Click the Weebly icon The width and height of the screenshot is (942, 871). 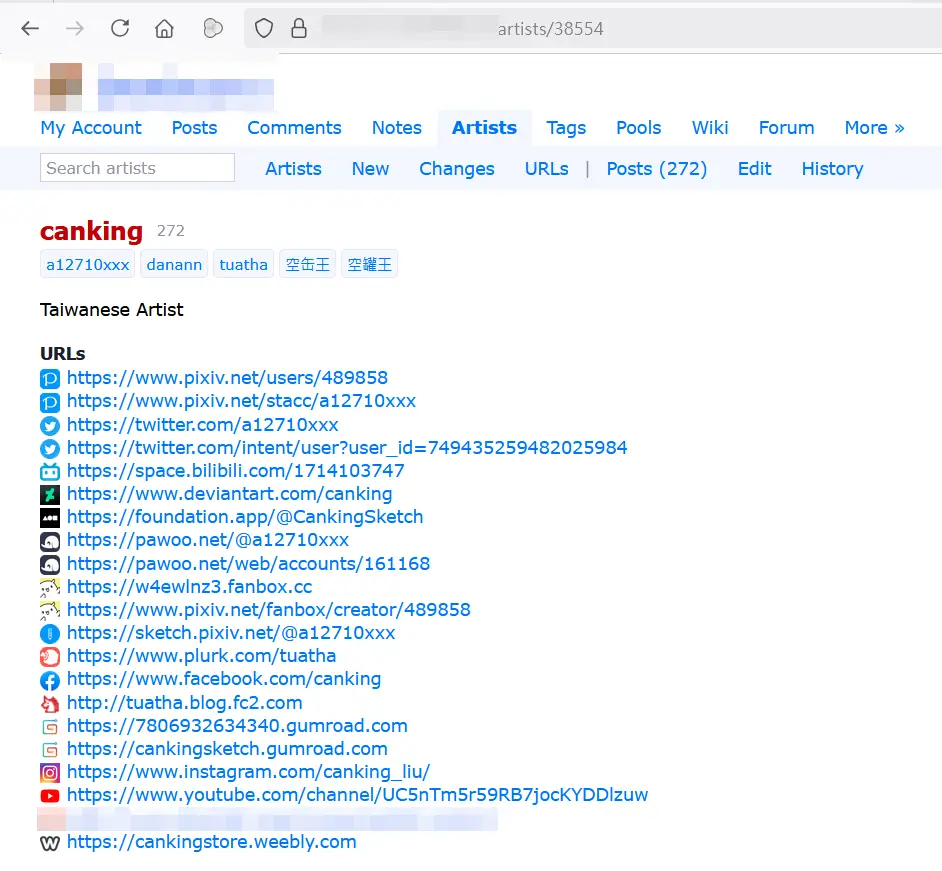tap(50, 843)
